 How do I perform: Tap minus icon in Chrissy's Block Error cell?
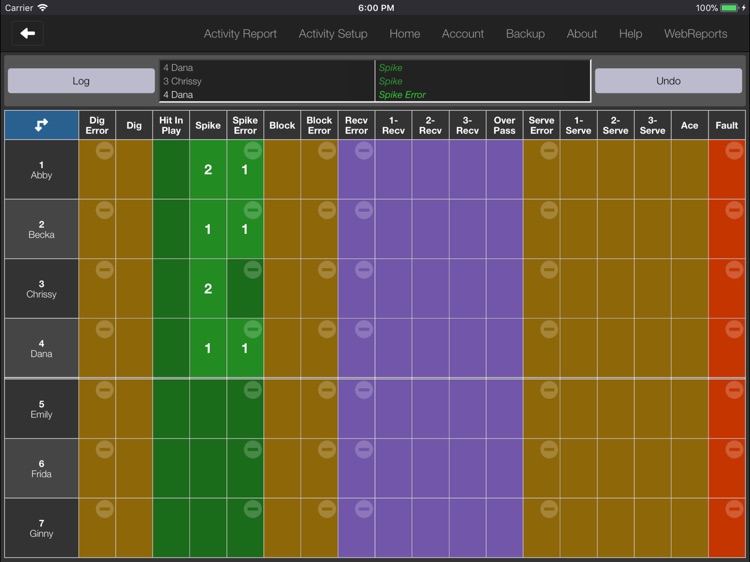tap(327, 270)
